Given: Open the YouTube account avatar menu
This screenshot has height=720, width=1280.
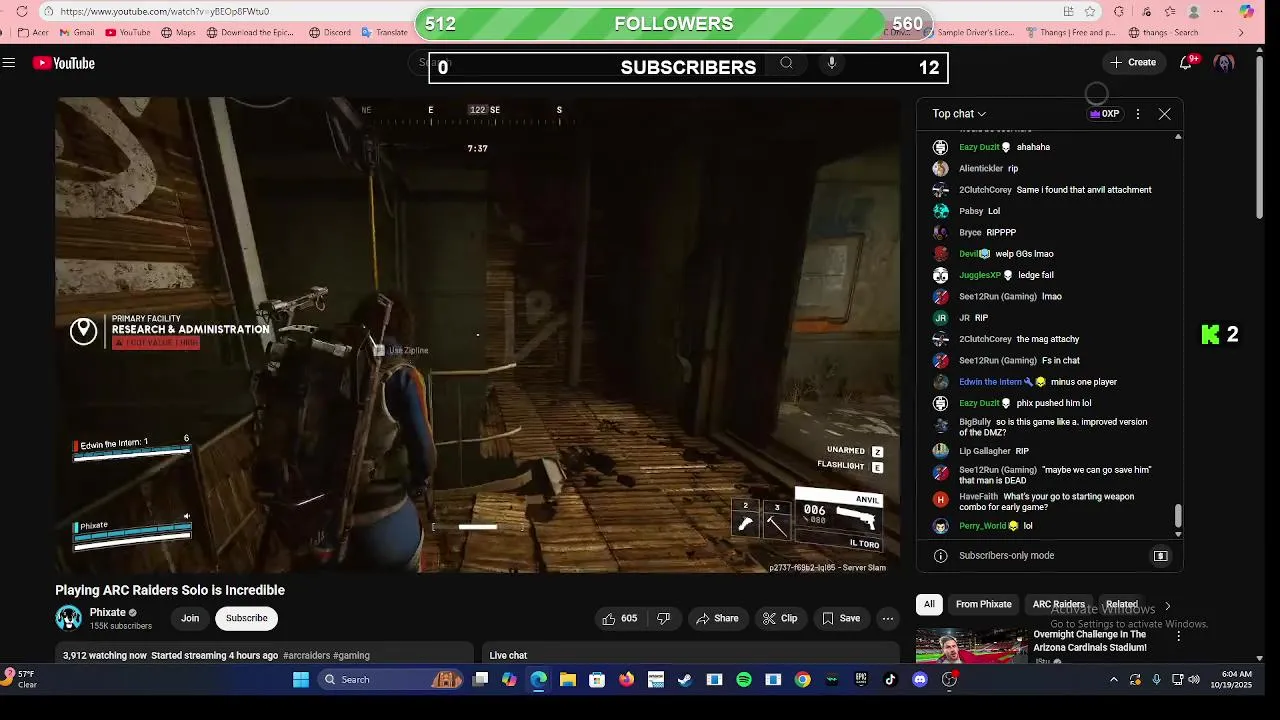Looking at the screenshot, I should click(x=1224, y=63).
